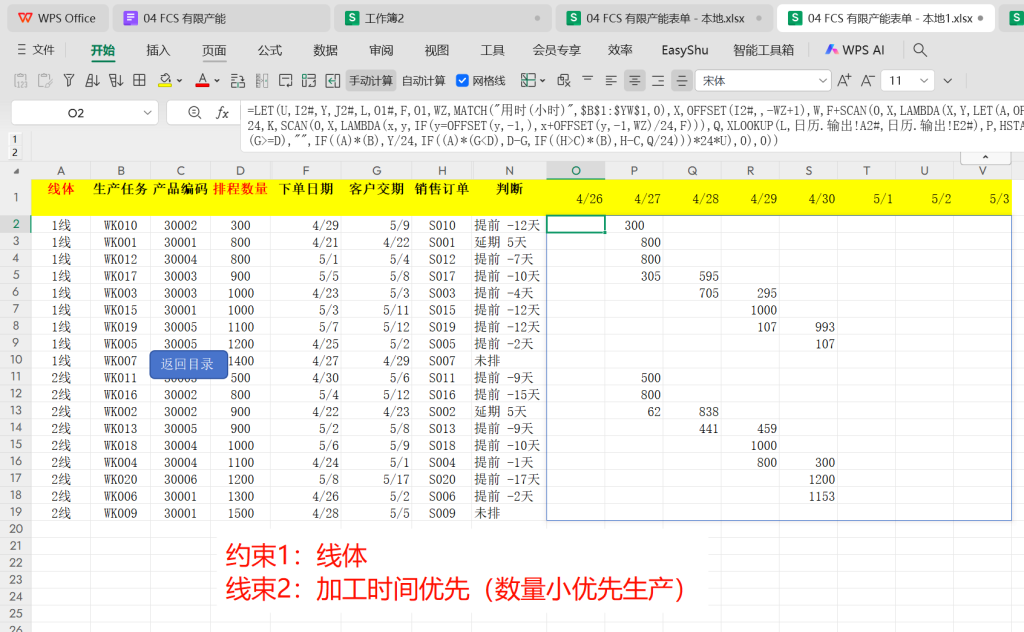Open the borders dropdown arrow
Viewport: 1024px width, 632px height.
(543, 81)
